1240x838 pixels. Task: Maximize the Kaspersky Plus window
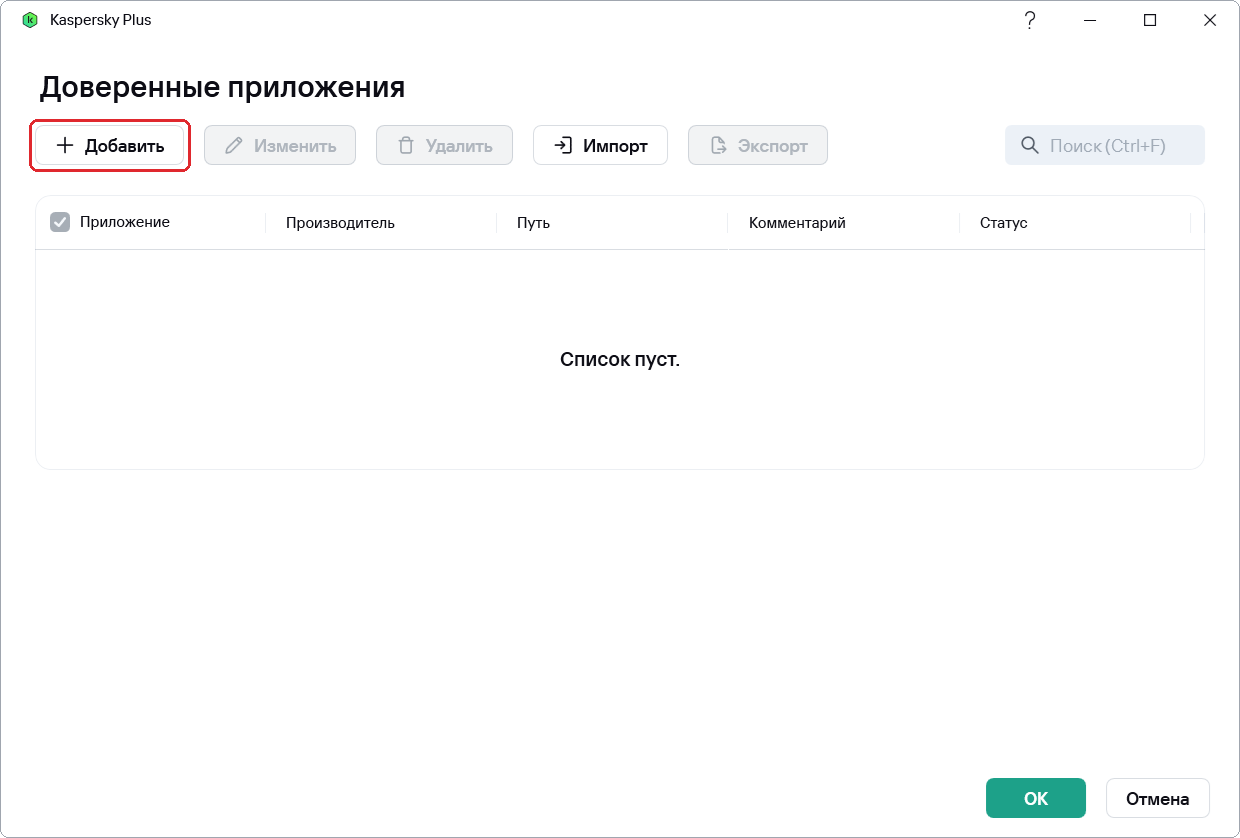click(x=1150, y=20)
